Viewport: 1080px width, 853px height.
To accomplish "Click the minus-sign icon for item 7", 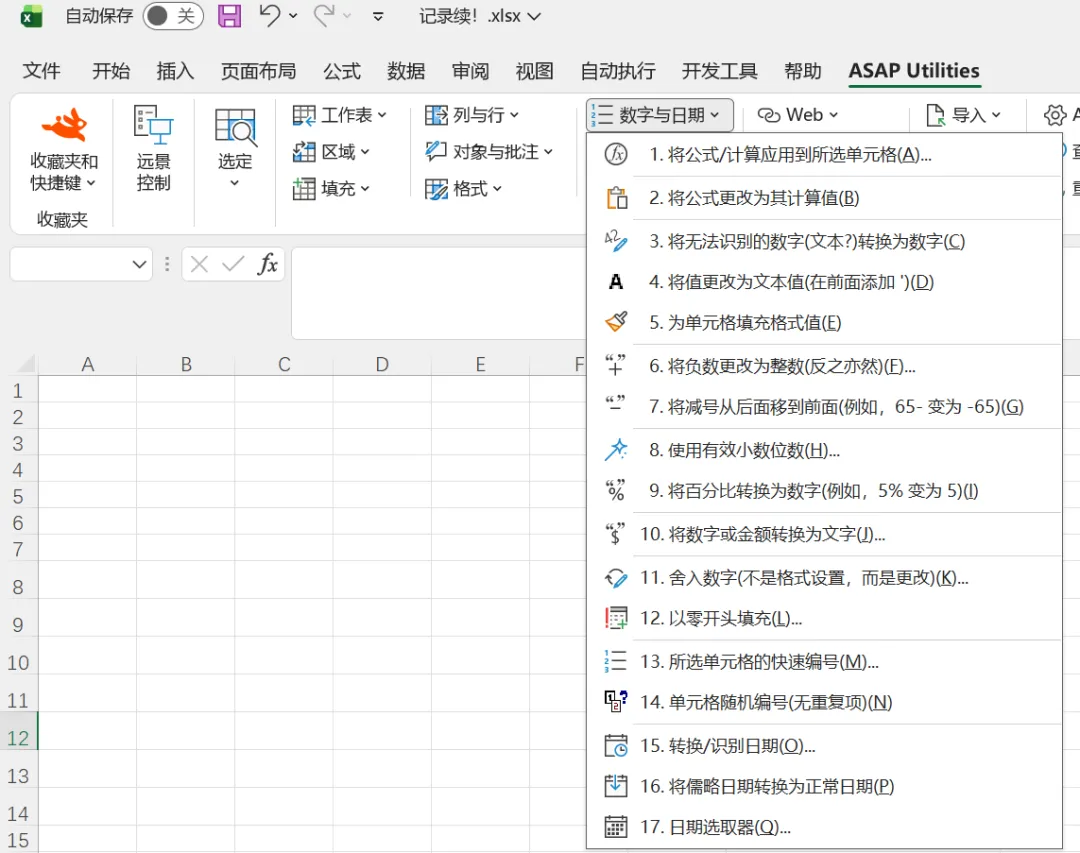I will (x=615, y=405).
